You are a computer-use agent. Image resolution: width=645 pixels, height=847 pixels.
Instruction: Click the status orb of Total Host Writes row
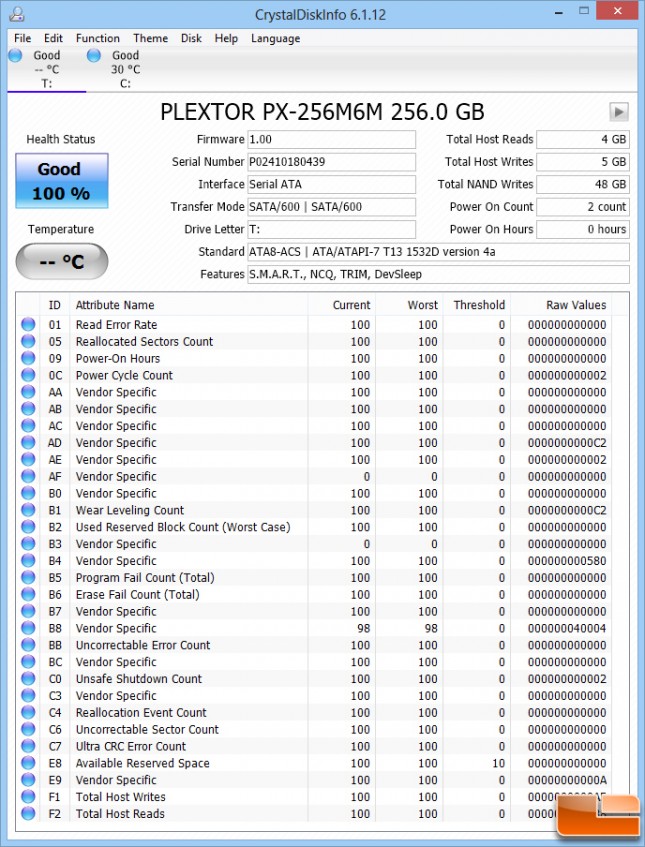tap(28, 797)
